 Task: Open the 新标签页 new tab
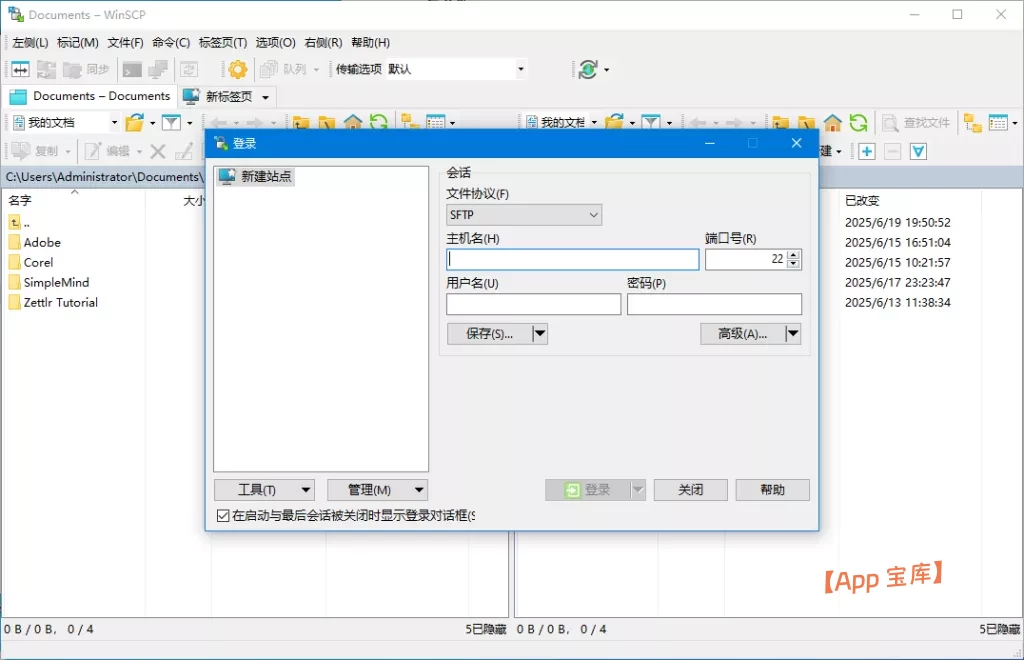(219, 97)
